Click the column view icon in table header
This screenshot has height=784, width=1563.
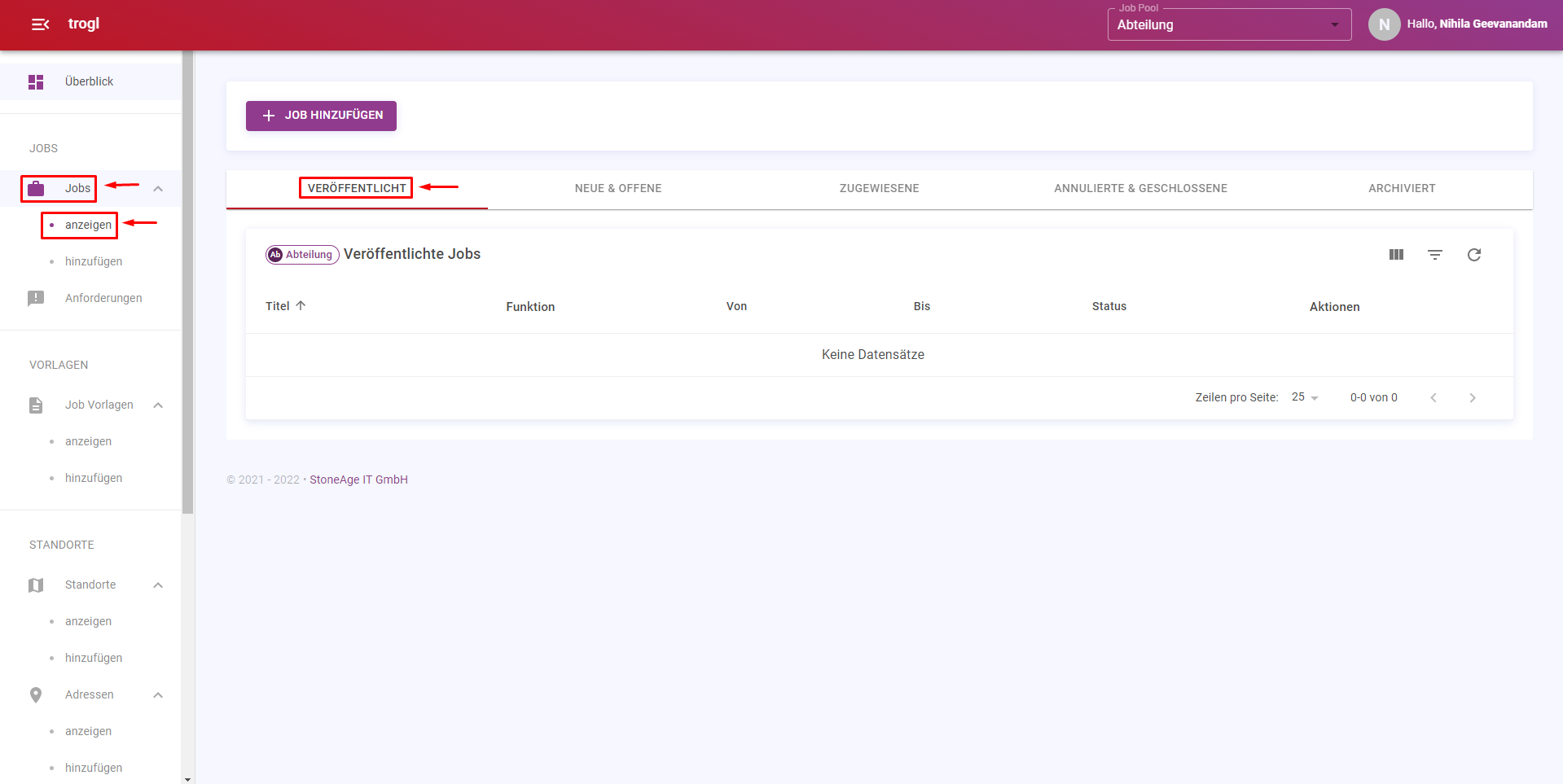1396,255
